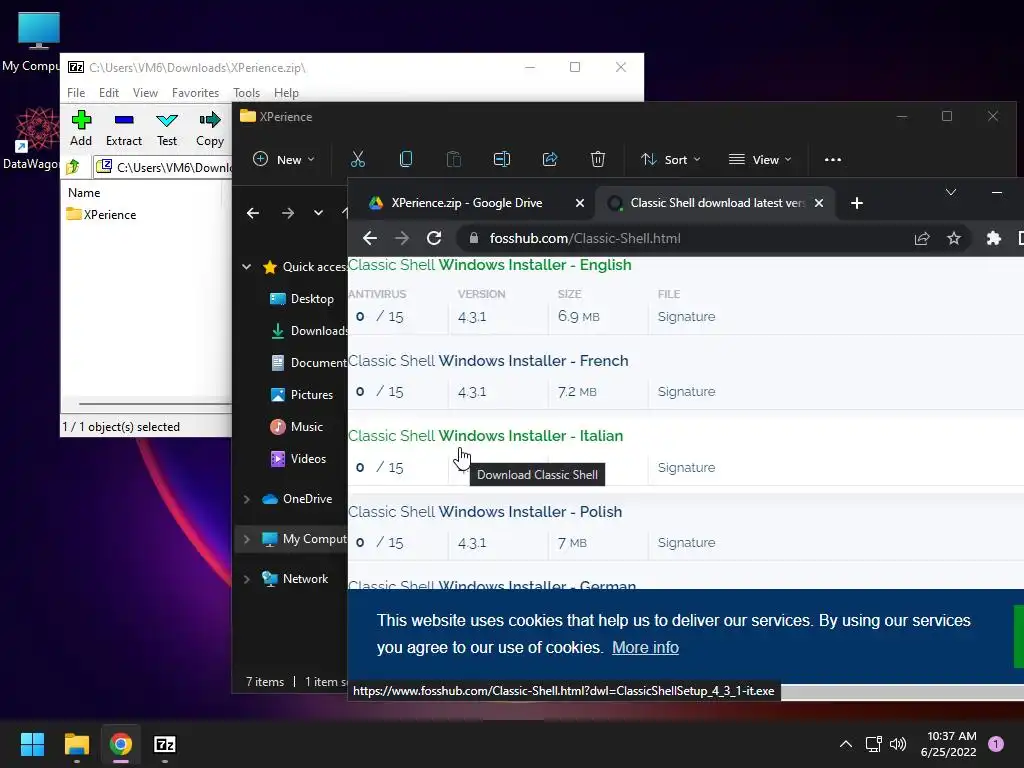Open the Windows Start menu
Viewport: 1024px width, 768px height.
pos(32,744)
